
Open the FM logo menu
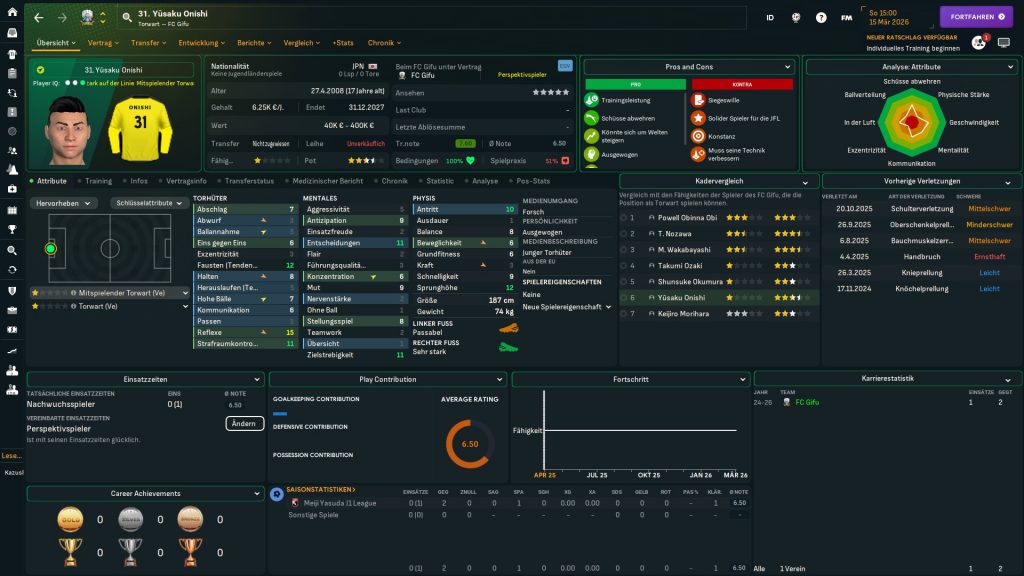click(x=847, y=17)
